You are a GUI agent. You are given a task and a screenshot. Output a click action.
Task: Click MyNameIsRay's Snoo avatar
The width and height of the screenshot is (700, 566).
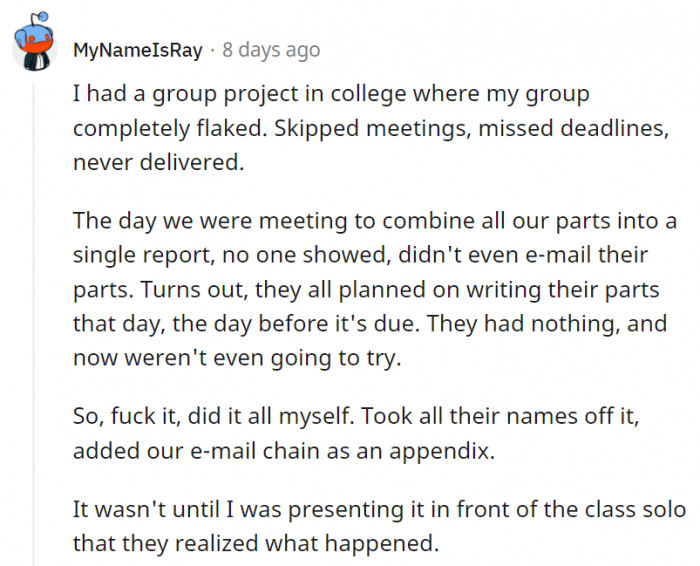click(x=32, y=42)
